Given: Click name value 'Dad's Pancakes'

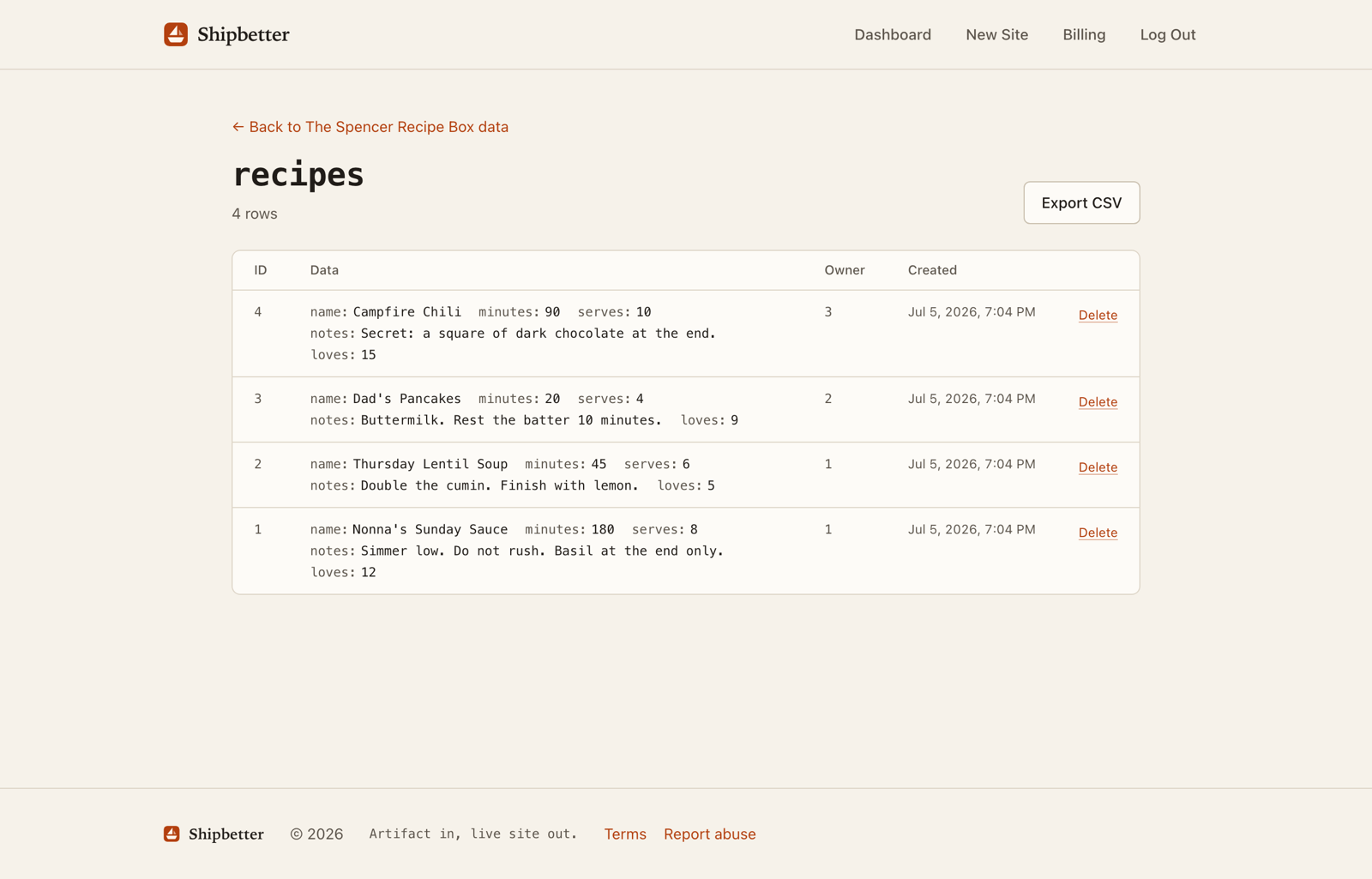Looking at the screenshot, I should coord(407,399).
